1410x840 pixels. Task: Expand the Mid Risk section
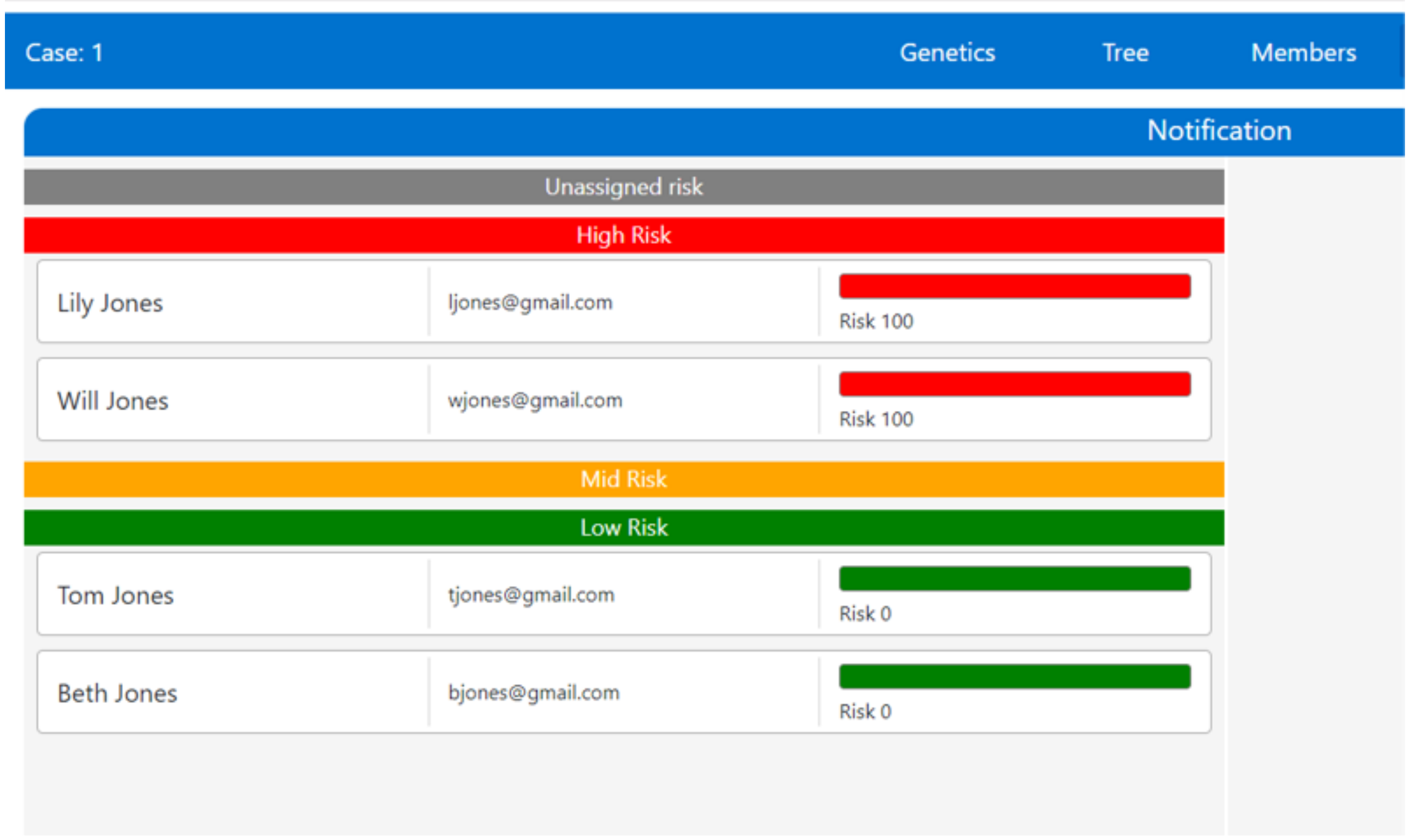[623, 480]
